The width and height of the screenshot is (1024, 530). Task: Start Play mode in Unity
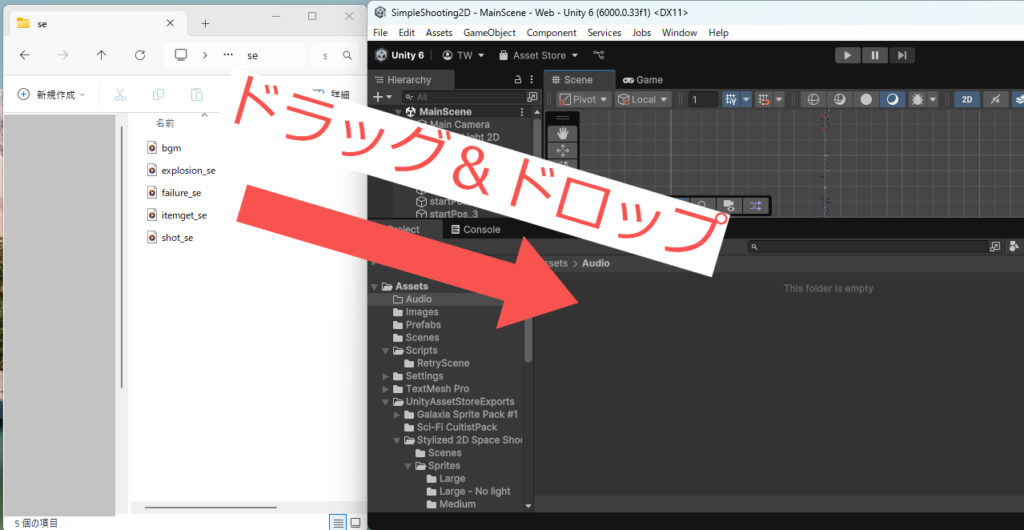coord(848,55)
